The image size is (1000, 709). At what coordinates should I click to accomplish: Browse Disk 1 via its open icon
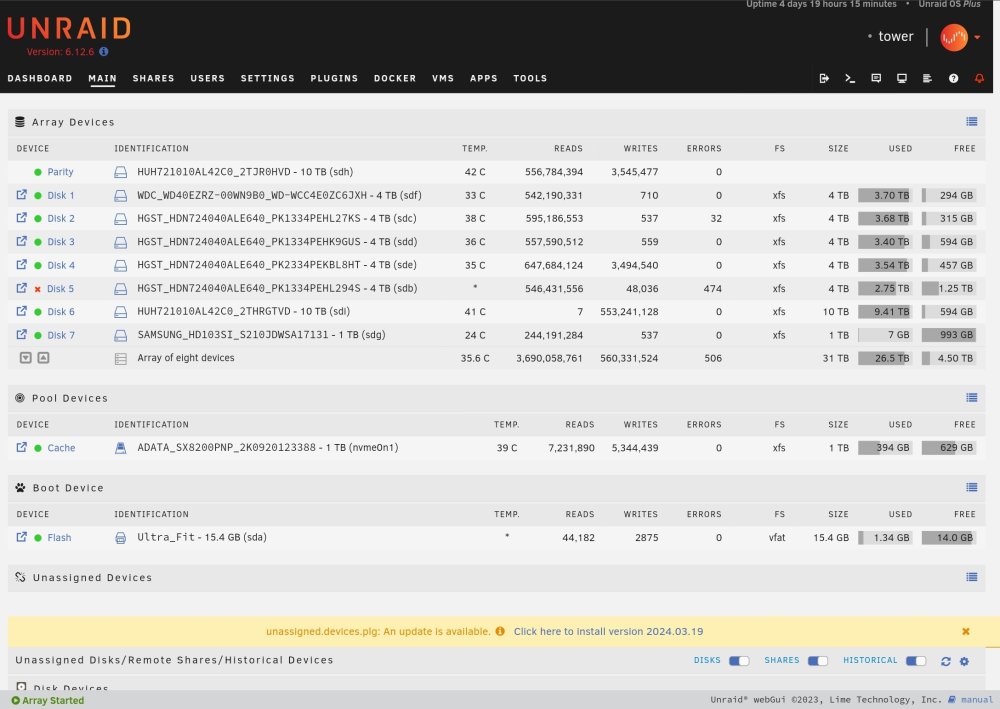tap(22, 194)
